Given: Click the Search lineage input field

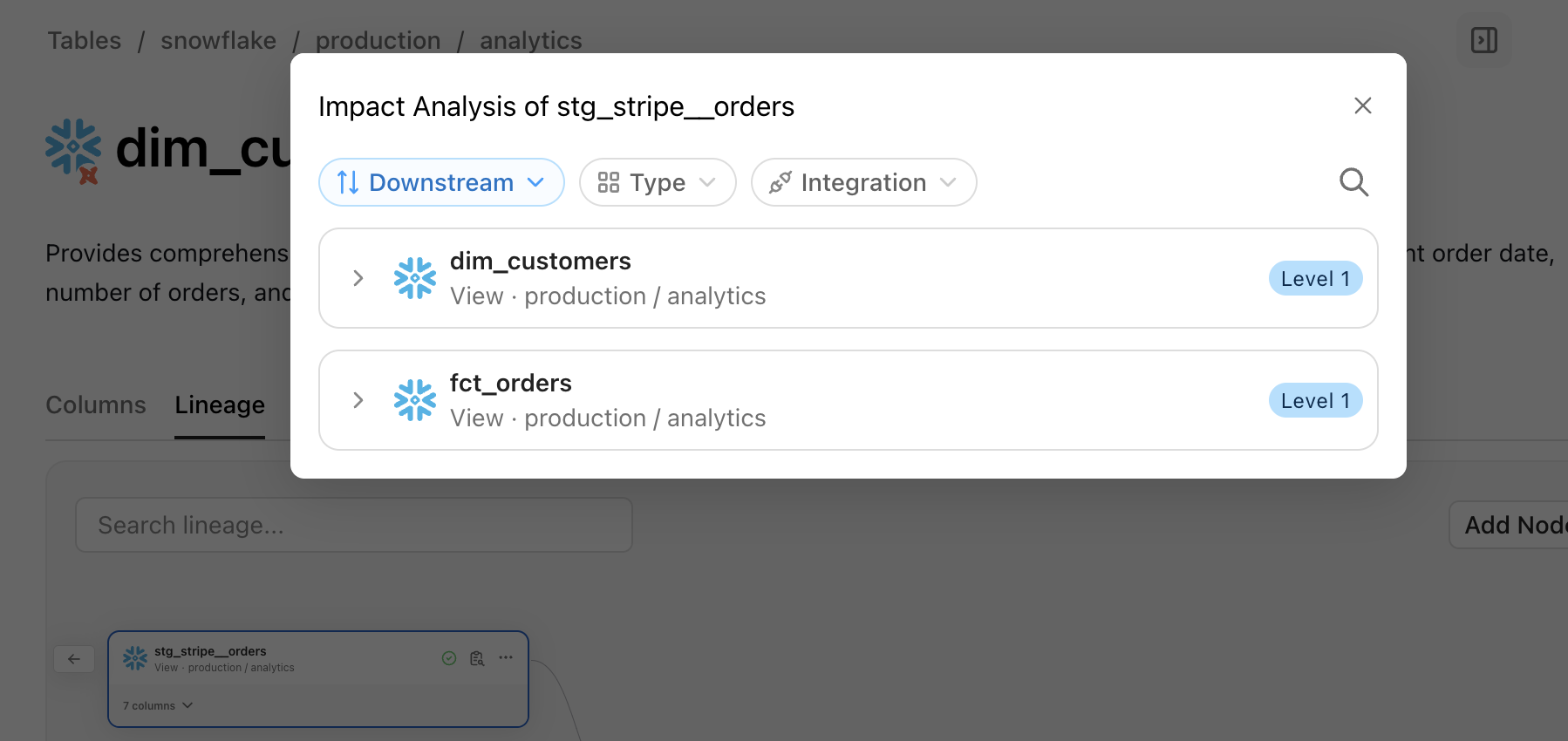Looking at the screenshot, I should (353, 525).
